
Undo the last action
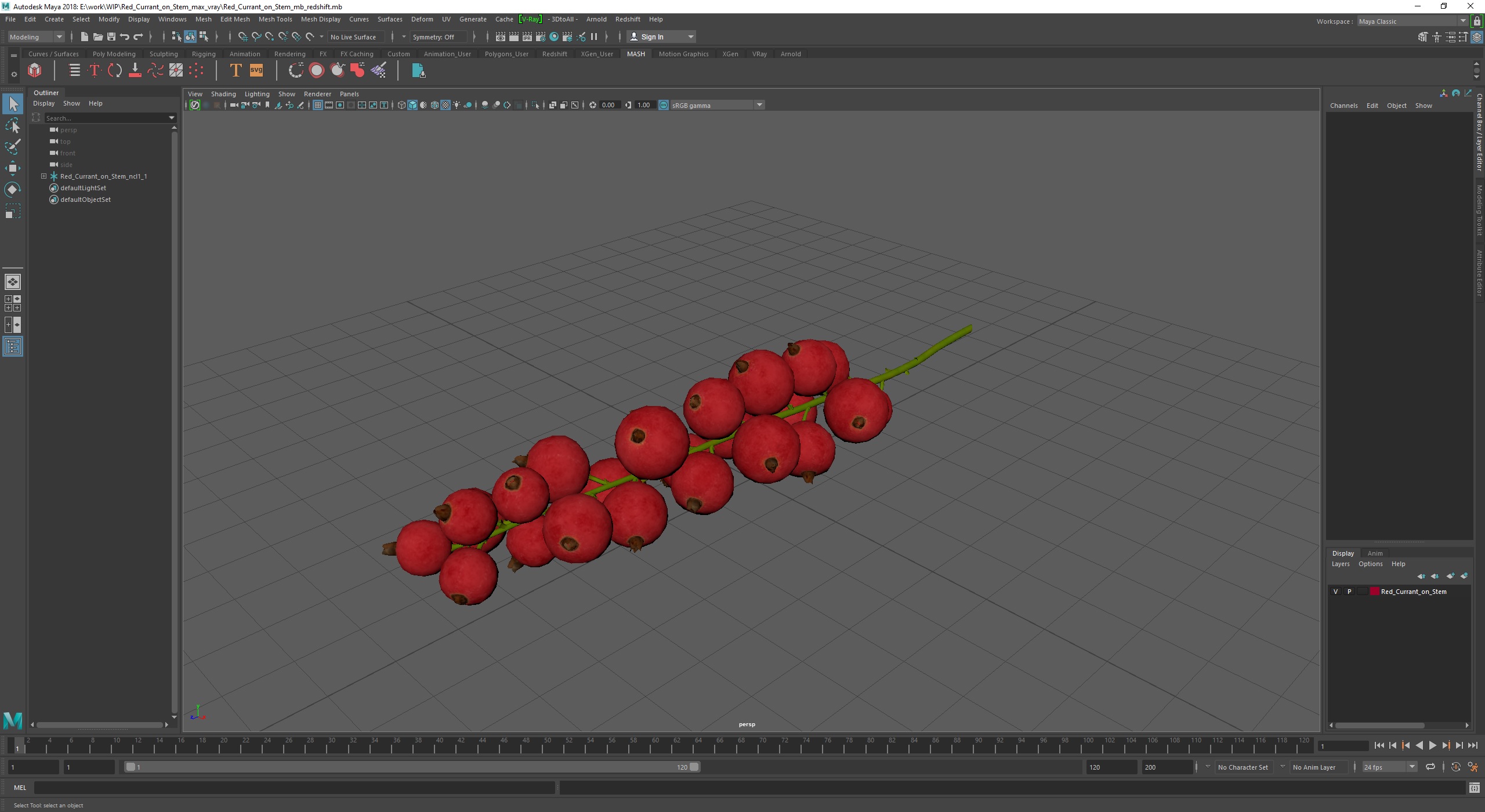pos(124,37)
